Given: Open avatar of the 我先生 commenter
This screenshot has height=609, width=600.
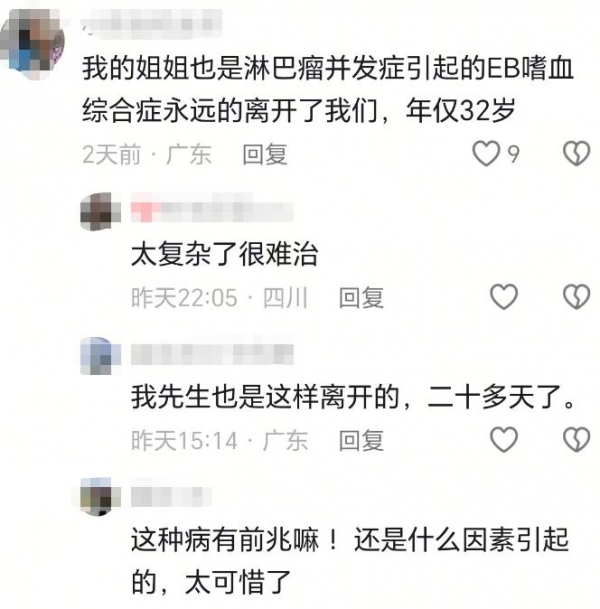Looking at the screenshot, I should [x=100, y=356].
